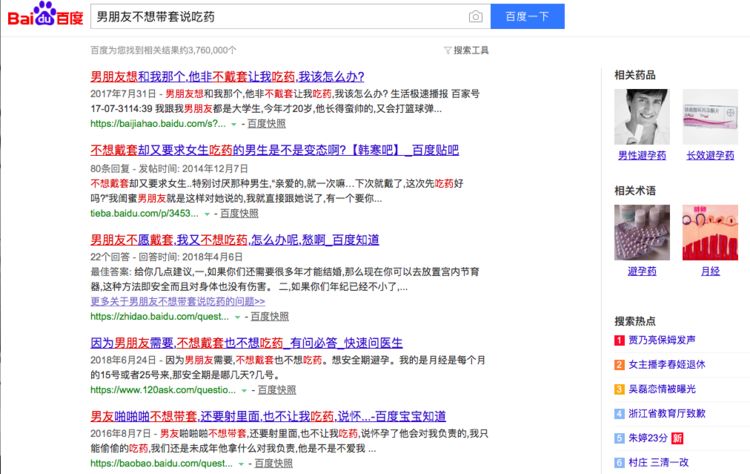Open the 搜索工具 filter menu
The width and height of the screenshot is (750, 474).
(x=466, y=50)
